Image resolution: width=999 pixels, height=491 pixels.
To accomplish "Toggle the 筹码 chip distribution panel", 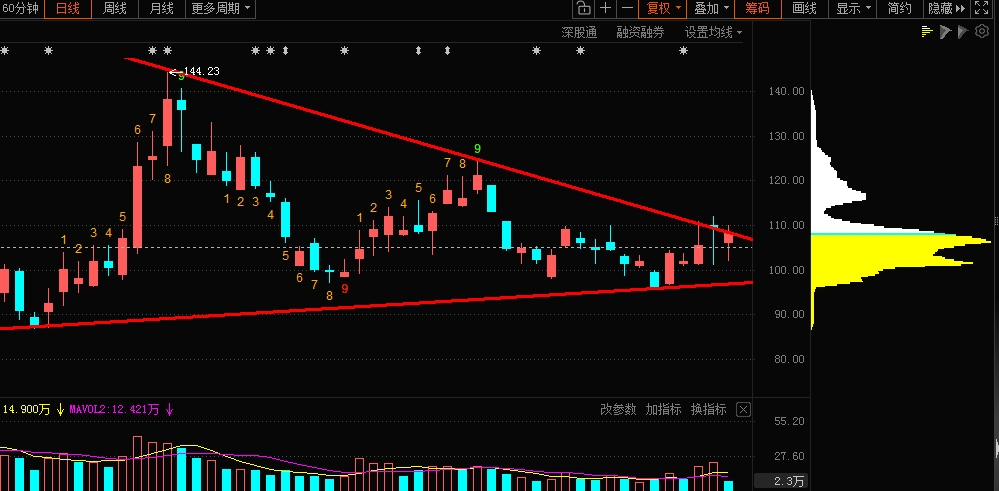I will click(758, 8).
